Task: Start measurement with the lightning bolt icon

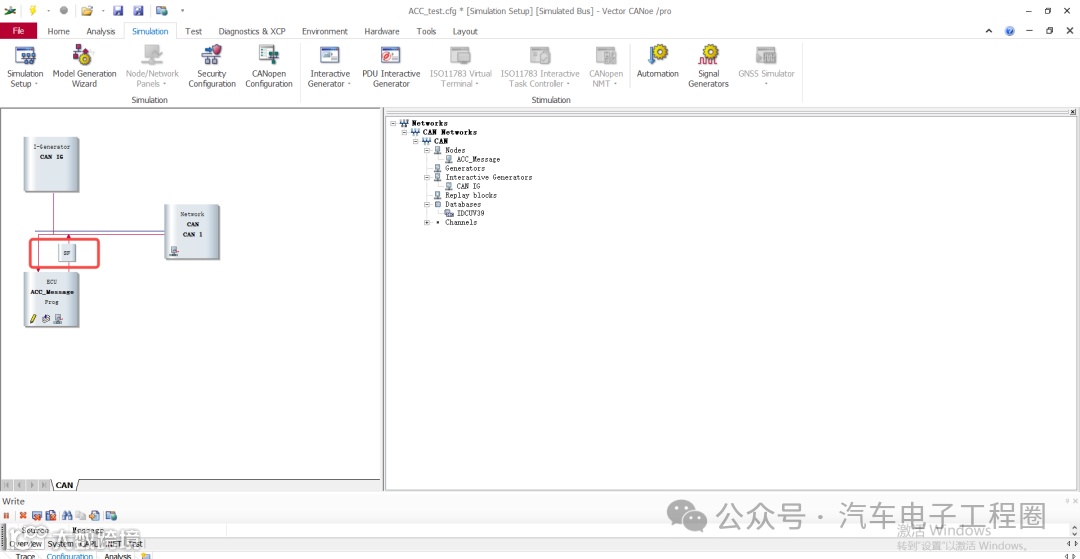Action: [32, 10]
